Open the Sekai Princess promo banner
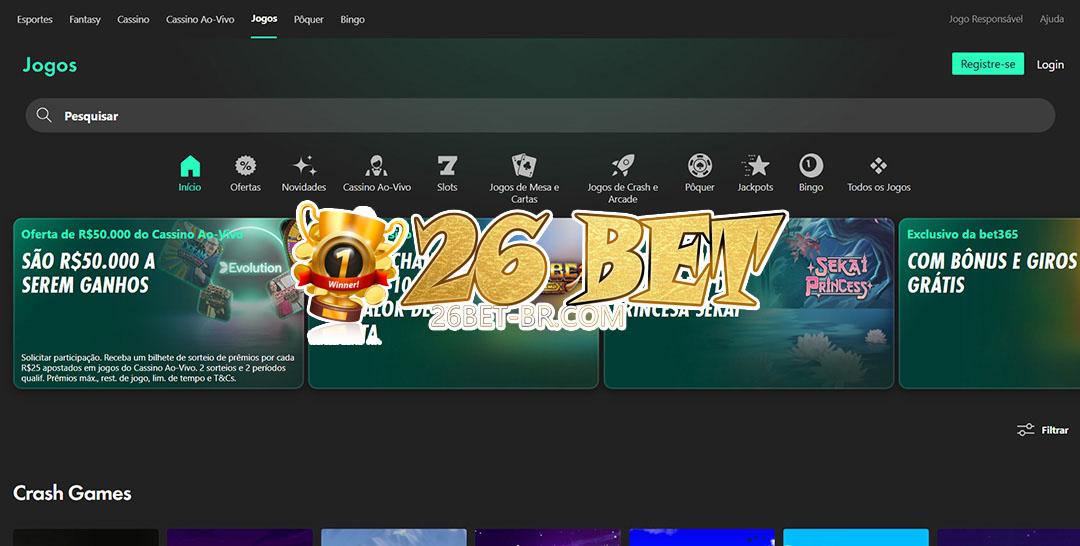Image resolution: width=1080 pixels, height=546 pixels. [x=749, y=304]
